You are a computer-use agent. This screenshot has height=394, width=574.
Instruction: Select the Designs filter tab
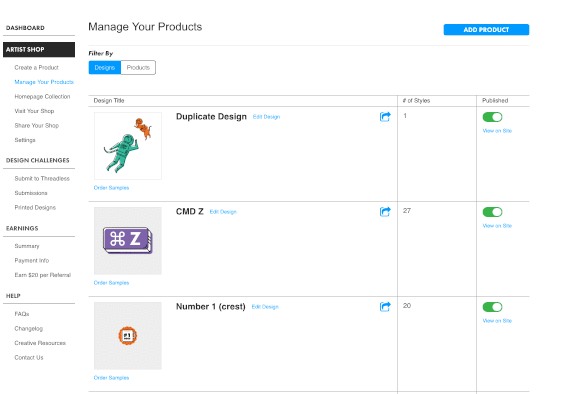click(105, 67)
